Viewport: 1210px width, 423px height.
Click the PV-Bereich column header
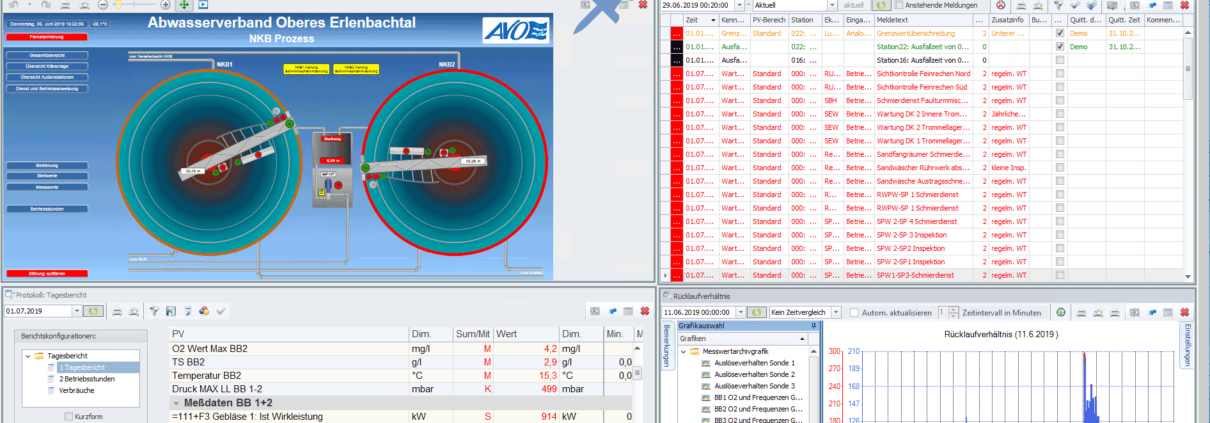[x=769, y=19]
